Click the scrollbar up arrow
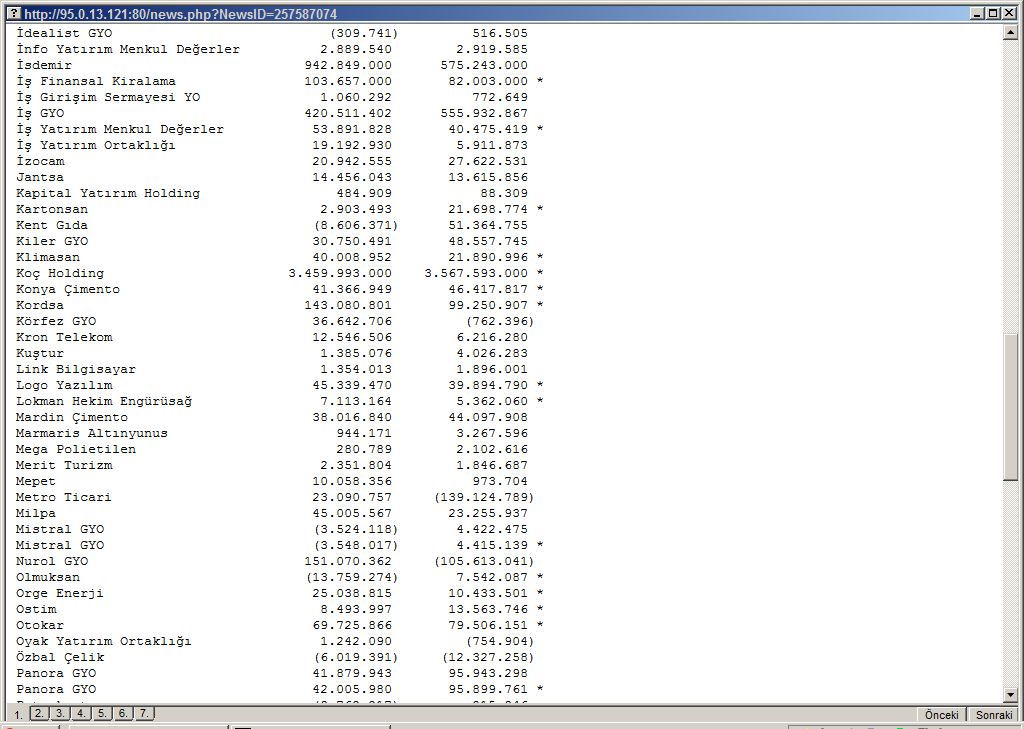Image resolution: width=1024 pixels, height=729 pixels. click(x=1010, y=31)
